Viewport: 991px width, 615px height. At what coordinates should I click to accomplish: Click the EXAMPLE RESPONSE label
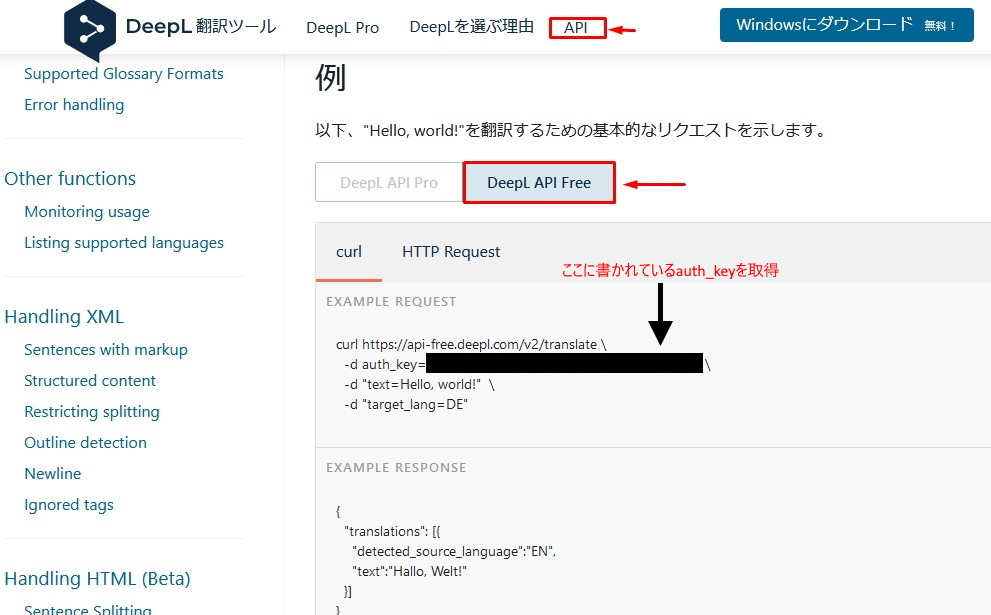tap(396, 468)
